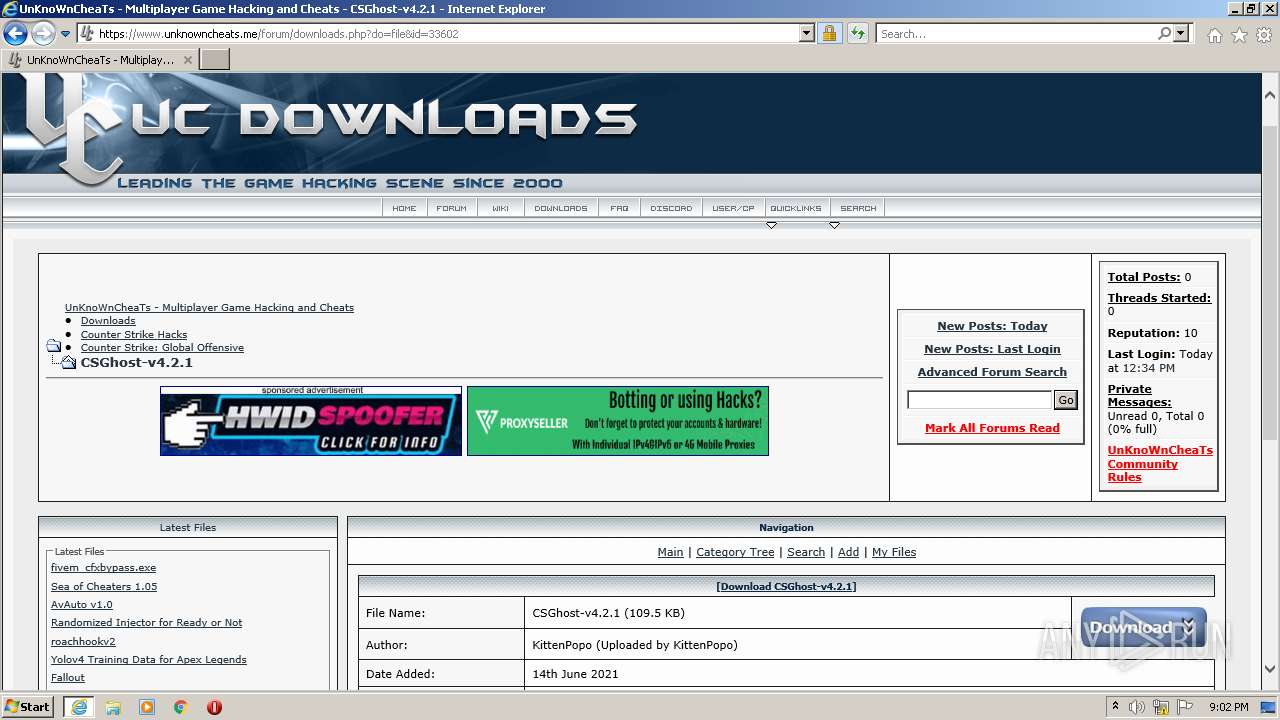
Task: Open AvAuto v1.0 file link
Action: tap(82, 605)
